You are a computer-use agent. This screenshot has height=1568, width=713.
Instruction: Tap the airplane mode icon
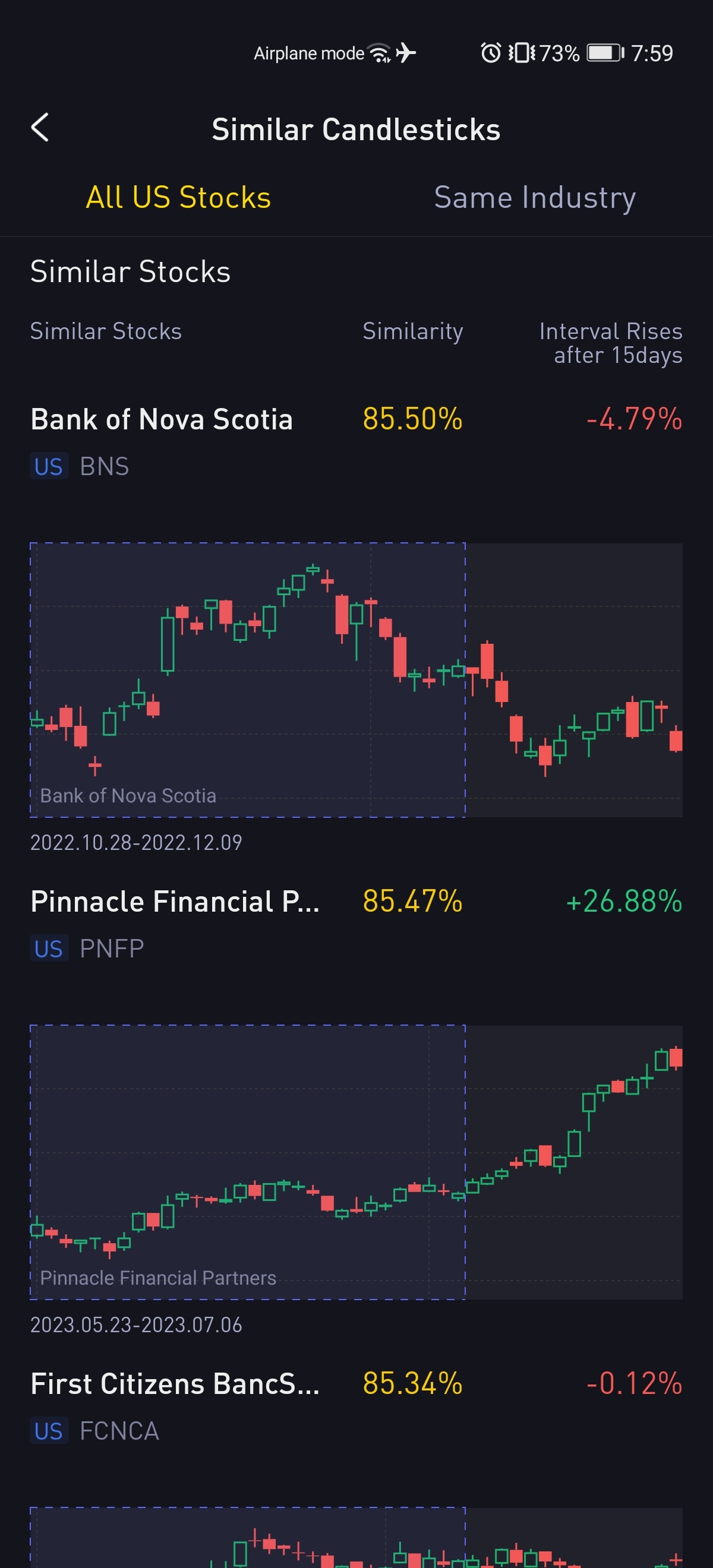406,53
